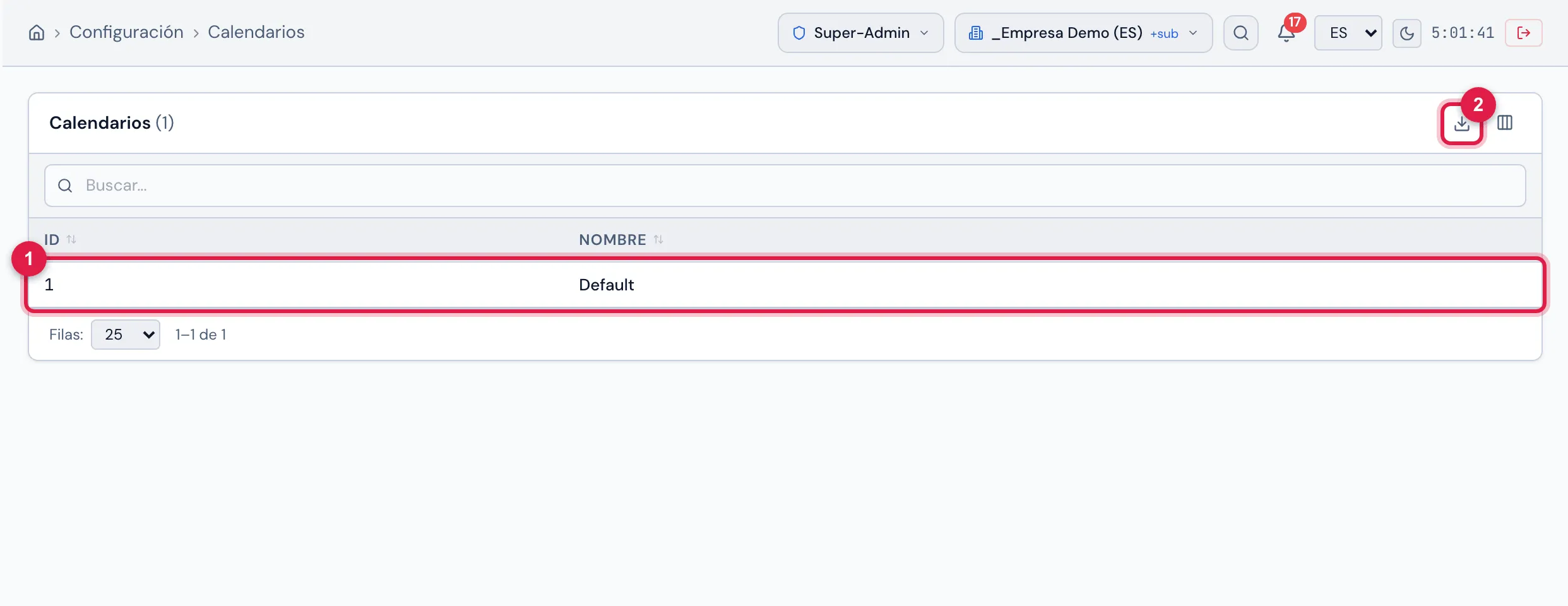
Task: Toggle dark mode with the moon icon
Action: click(x=1406, y=33)
